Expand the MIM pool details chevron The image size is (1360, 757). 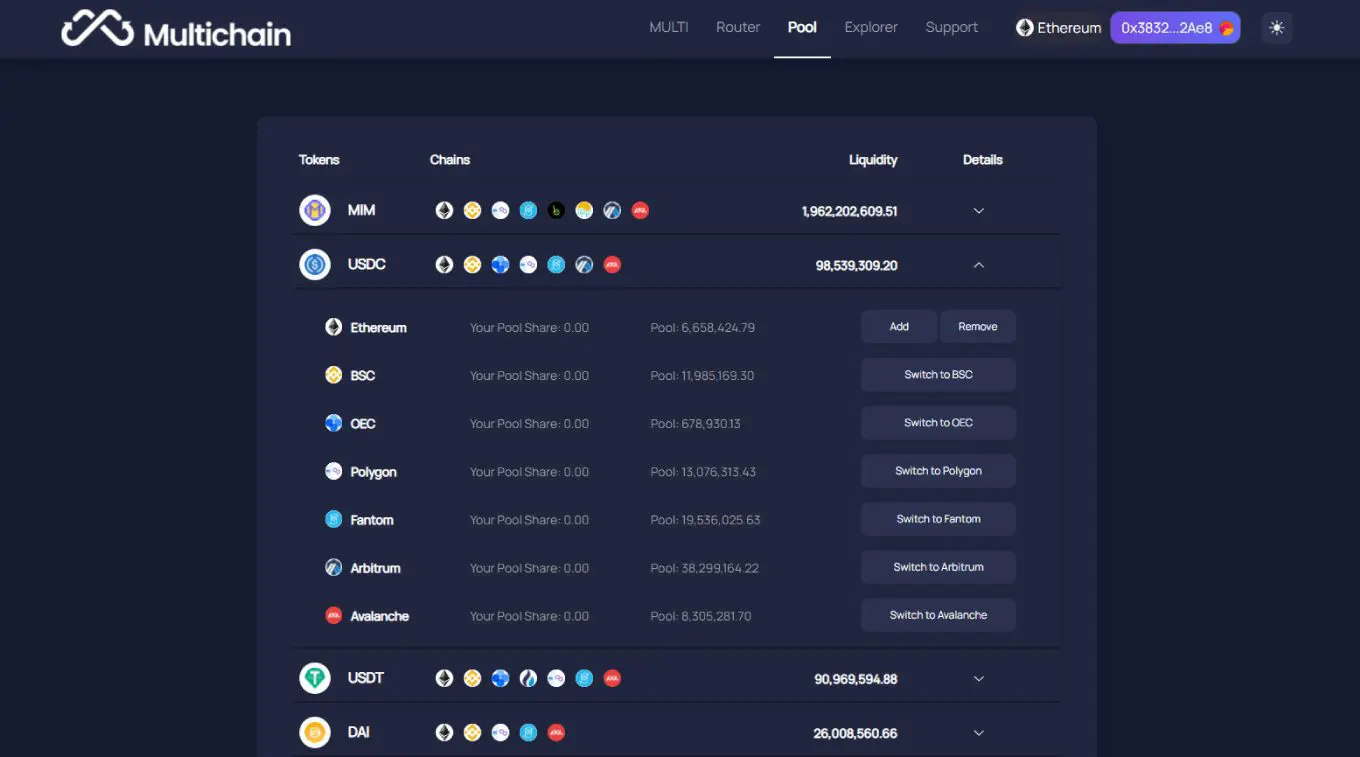[979, 211]
